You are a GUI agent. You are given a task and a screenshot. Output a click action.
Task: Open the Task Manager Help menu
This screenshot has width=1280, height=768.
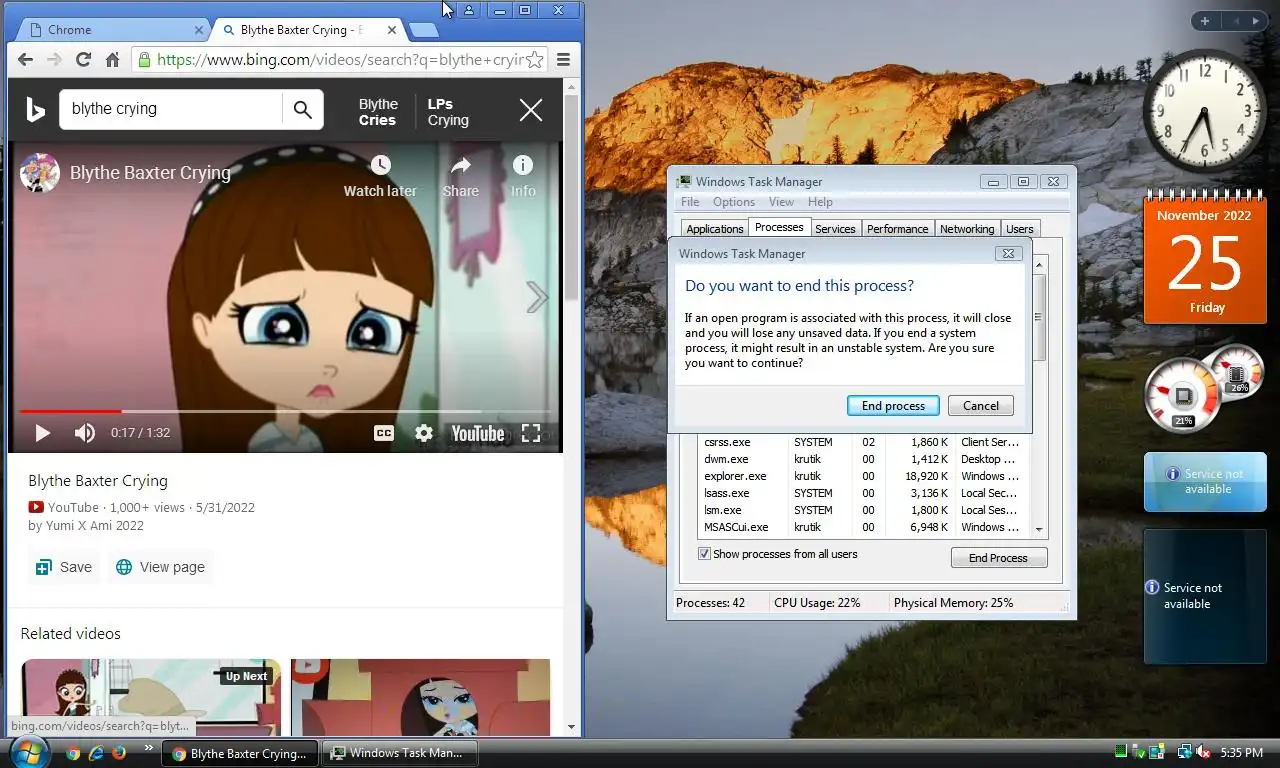click(x=820, y=202)
